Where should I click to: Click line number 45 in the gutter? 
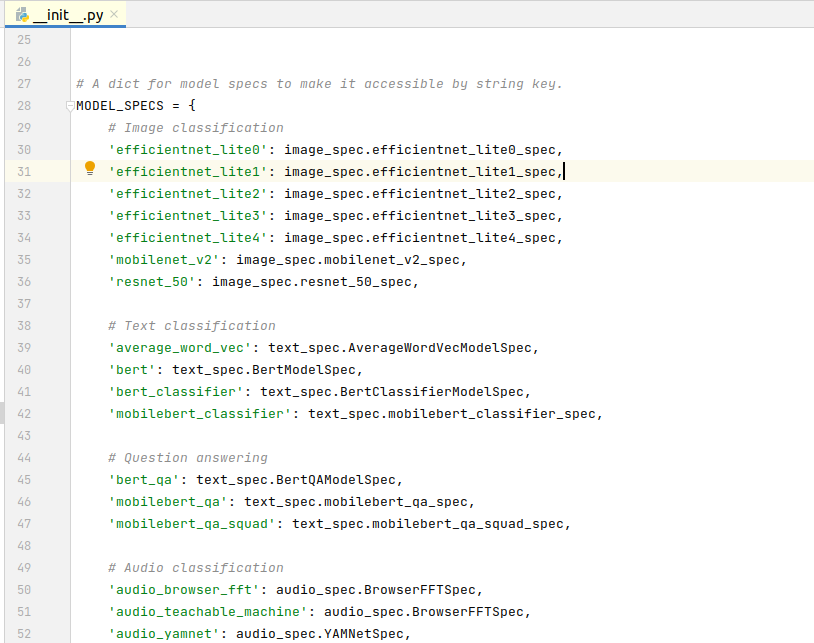pyautogui.click(x=24, y=480)
